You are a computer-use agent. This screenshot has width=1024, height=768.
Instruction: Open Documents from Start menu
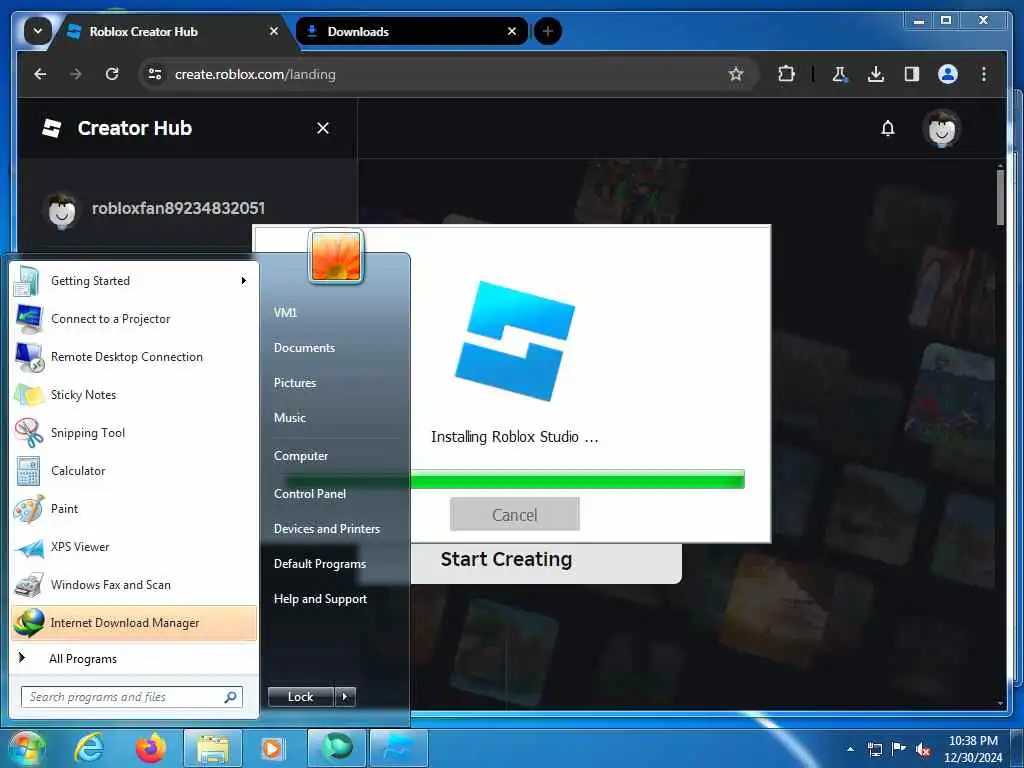(304, 348)
